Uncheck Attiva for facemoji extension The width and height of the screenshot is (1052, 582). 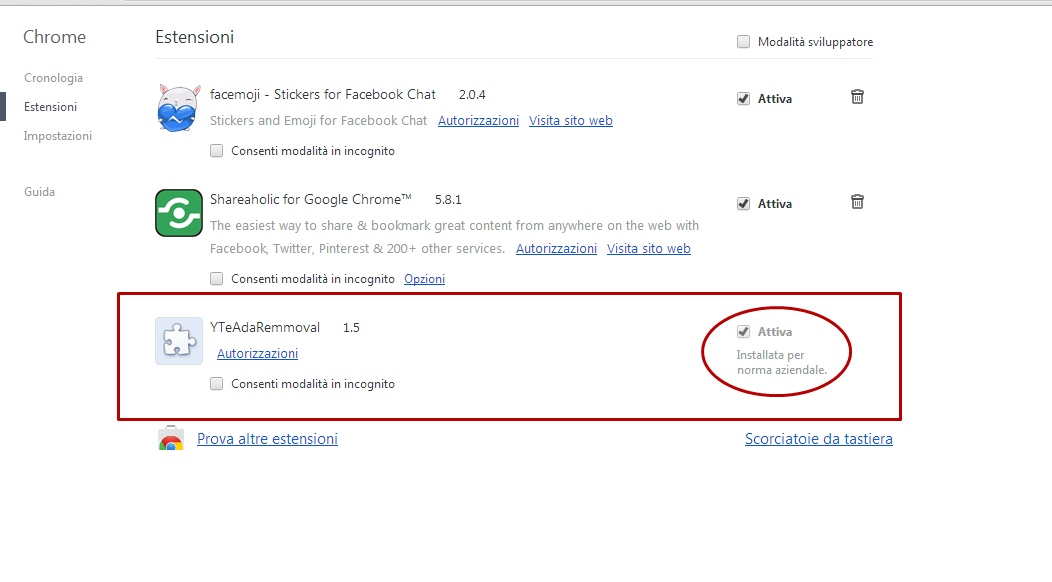coord(743,99)
